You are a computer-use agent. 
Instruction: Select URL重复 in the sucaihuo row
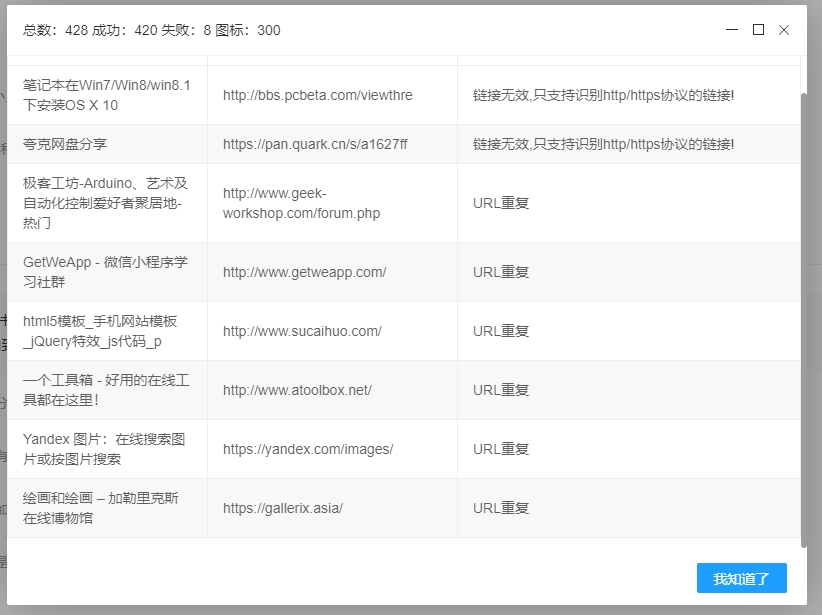501,331
